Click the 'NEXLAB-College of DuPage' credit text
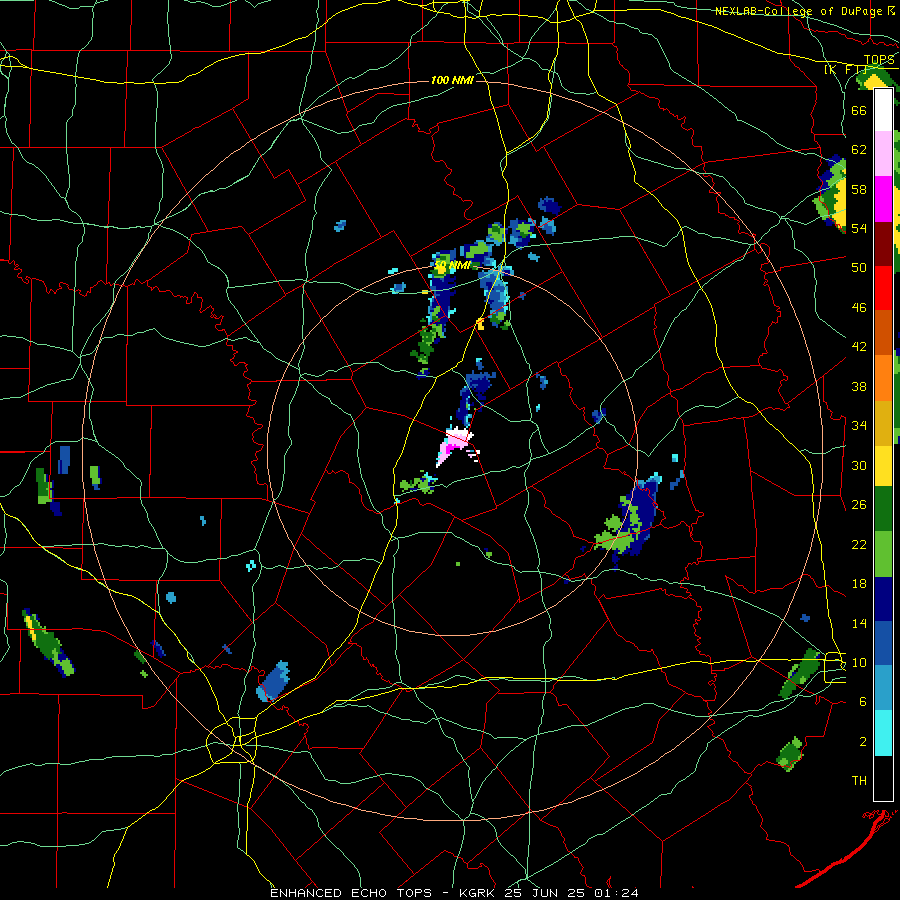This screenshot has height=900, width=900. [x=800, y=11]
